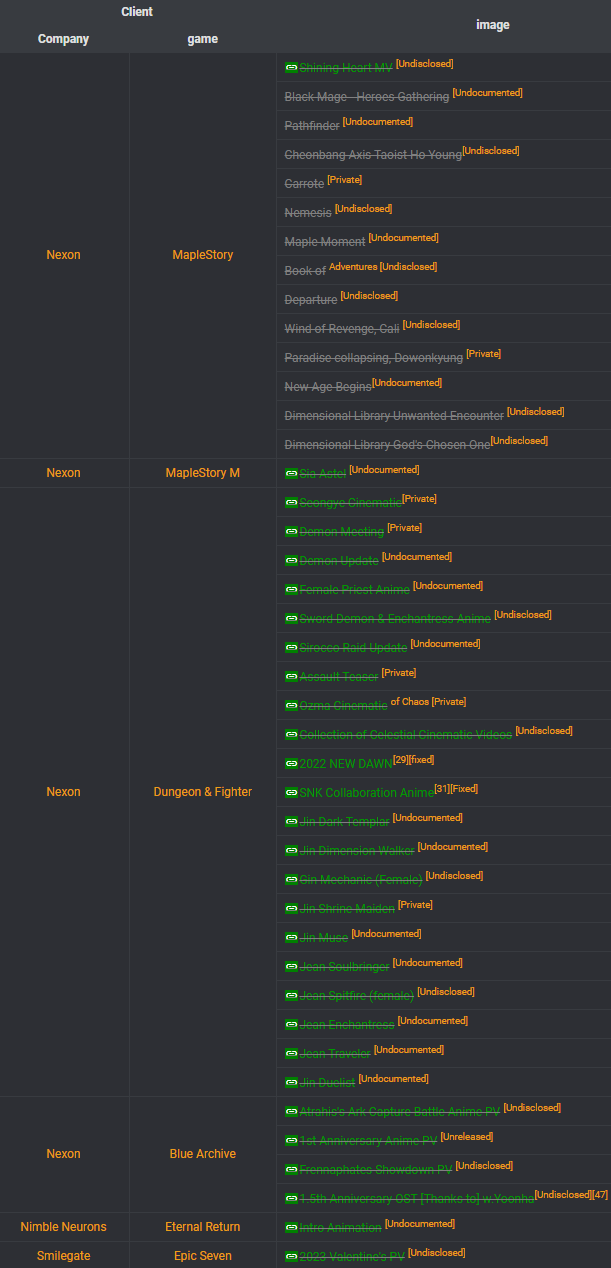Screen dimensions: 611x1268
Task: Select the Carrote entry text
Action: click(x=304, y=184)
